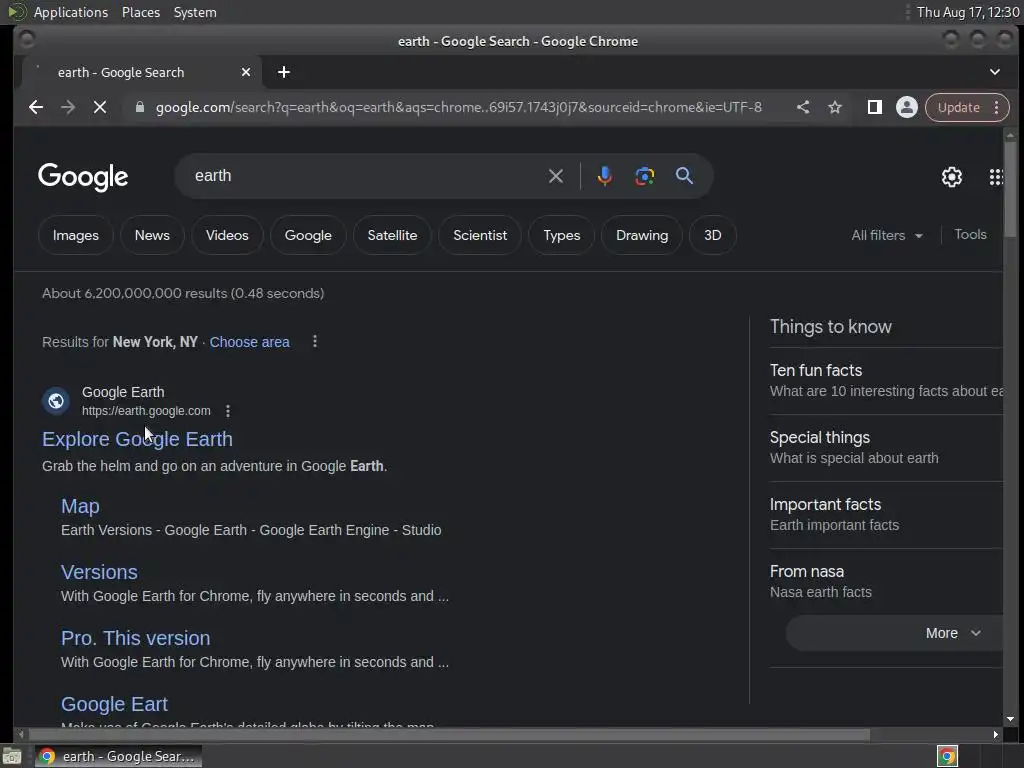1024x768 pixels.
Task: Bookmark this tab with the star
Action: 835,107
